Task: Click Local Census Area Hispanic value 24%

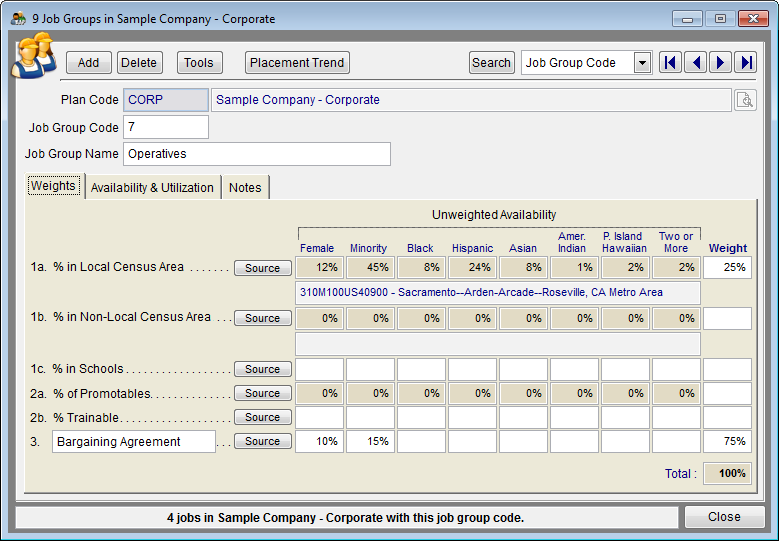Action: coord(472,267)
